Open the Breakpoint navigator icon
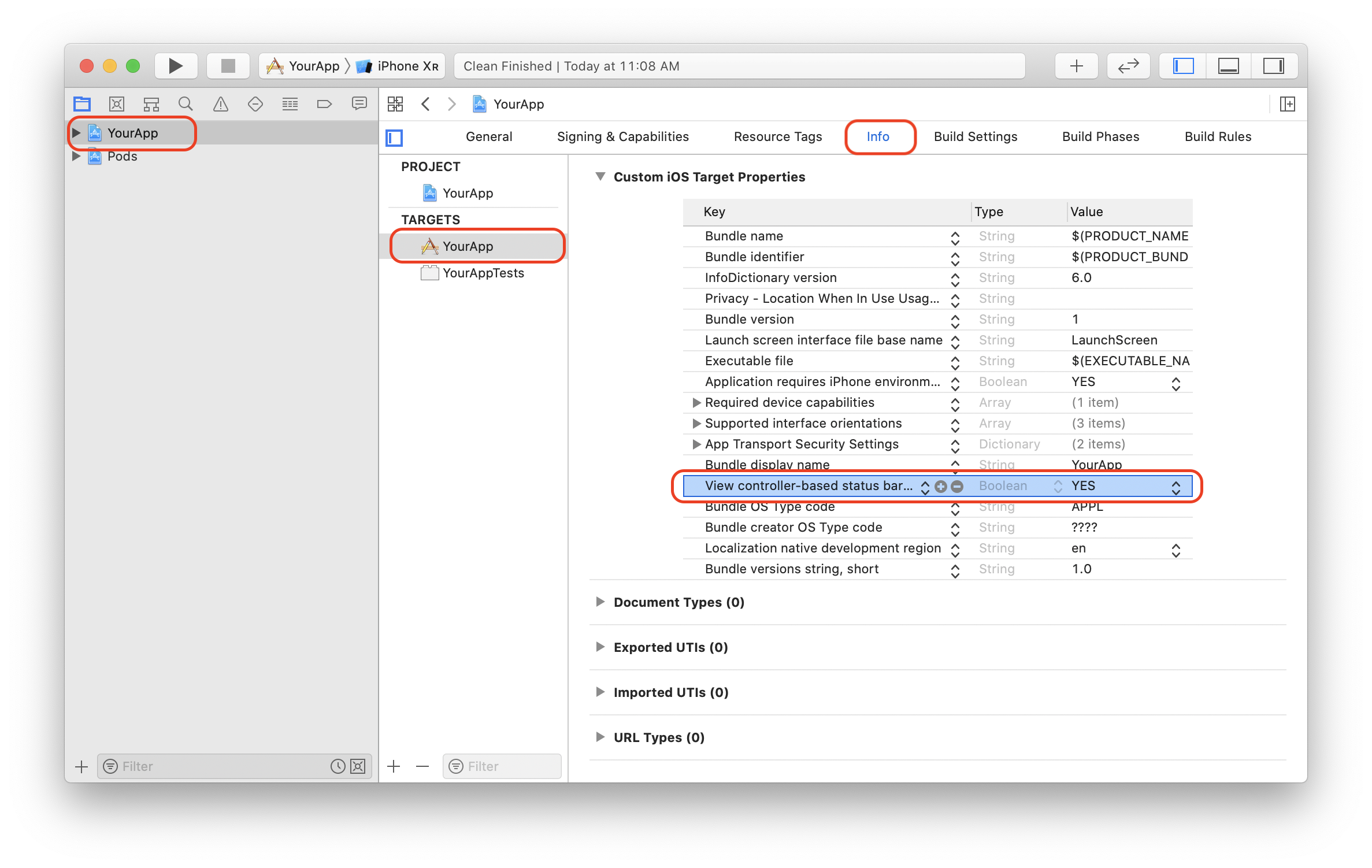 pyautogui.click(x=324, y=104)
